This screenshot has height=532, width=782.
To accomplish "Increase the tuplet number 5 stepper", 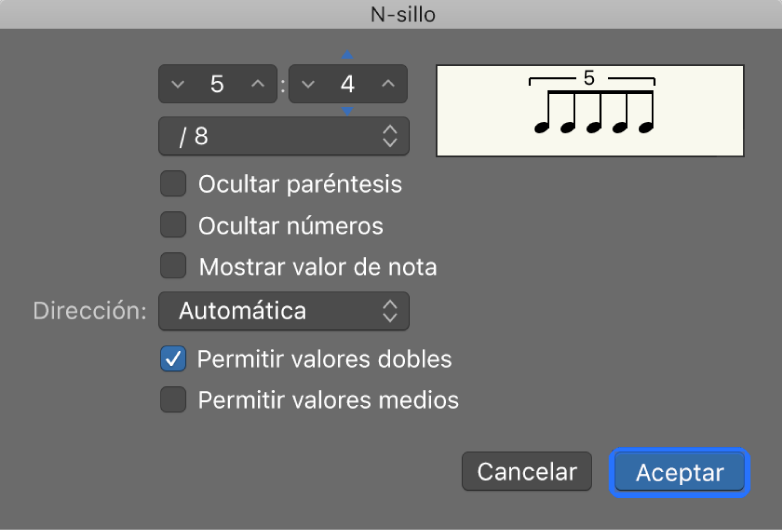I will [x=257, y=85].
